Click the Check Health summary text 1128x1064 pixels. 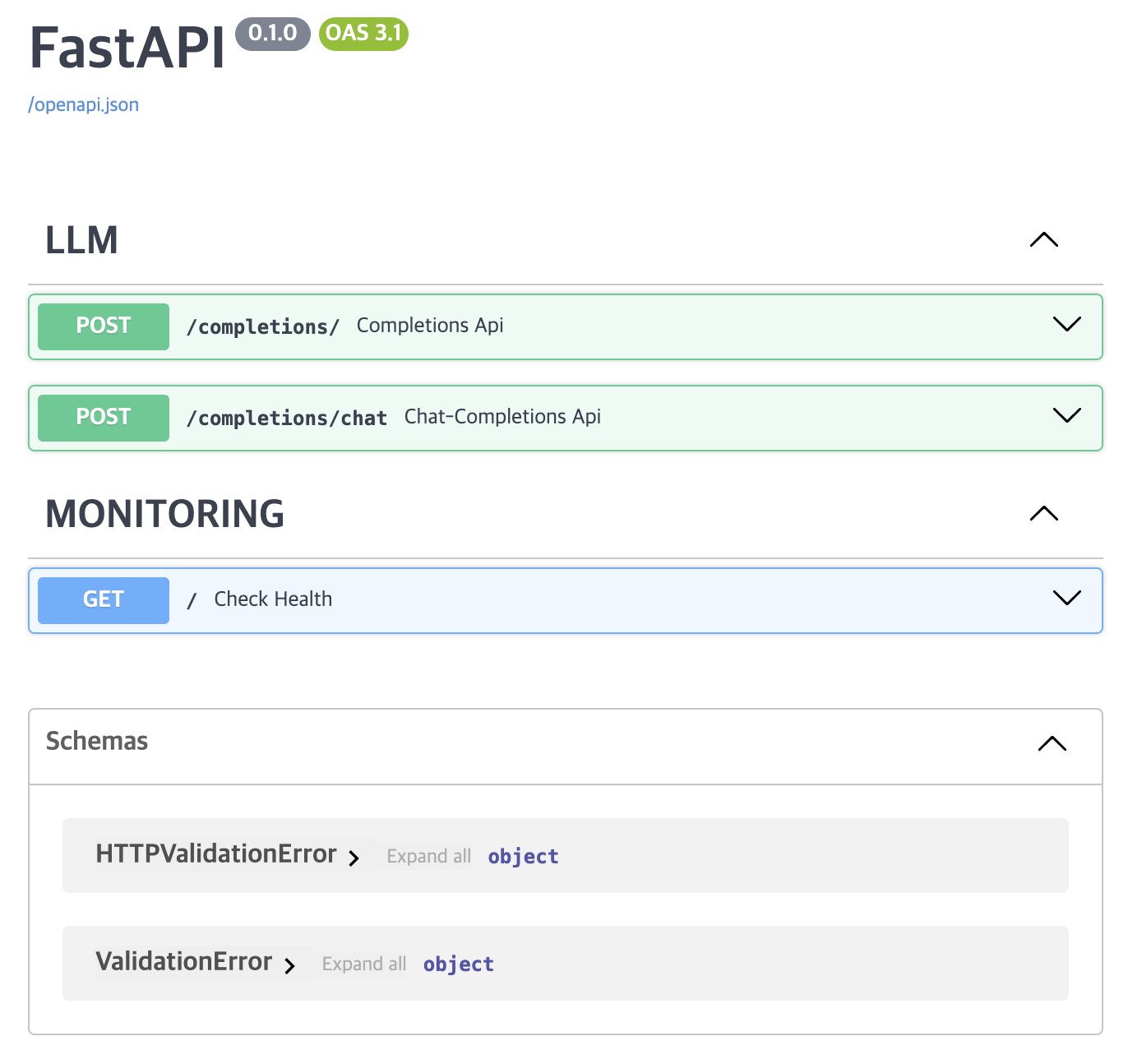coord(273,599)
